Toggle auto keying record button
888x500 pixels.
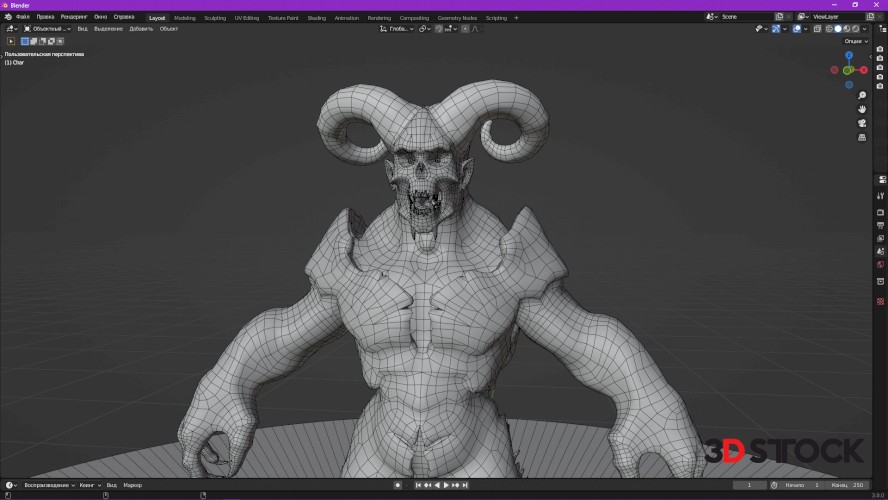tap(398, 485)
